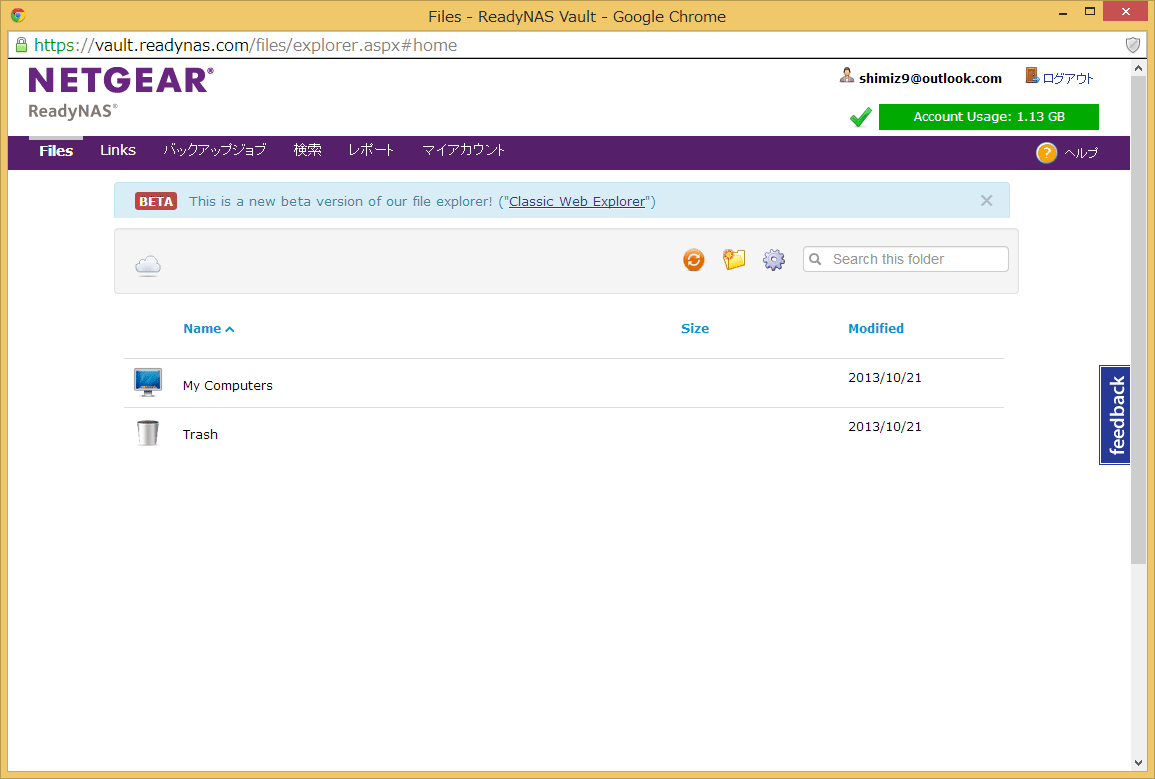The width and height of the screenshot is (1155, 779).
Task: Click the orange help question mark icon
Action: [x=1046, y=153]
